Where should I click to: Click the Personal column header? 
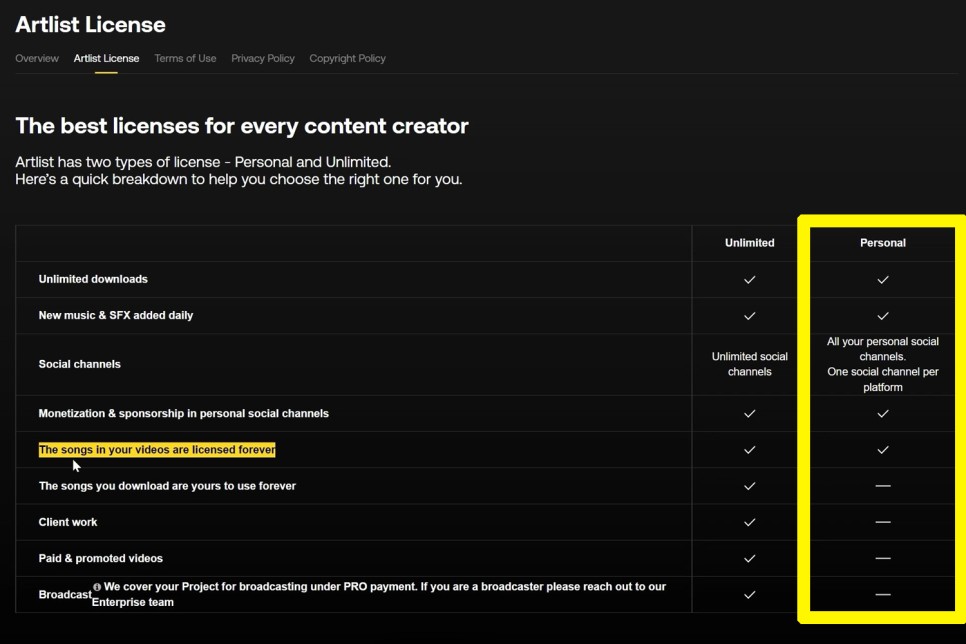tap(882, 243)
